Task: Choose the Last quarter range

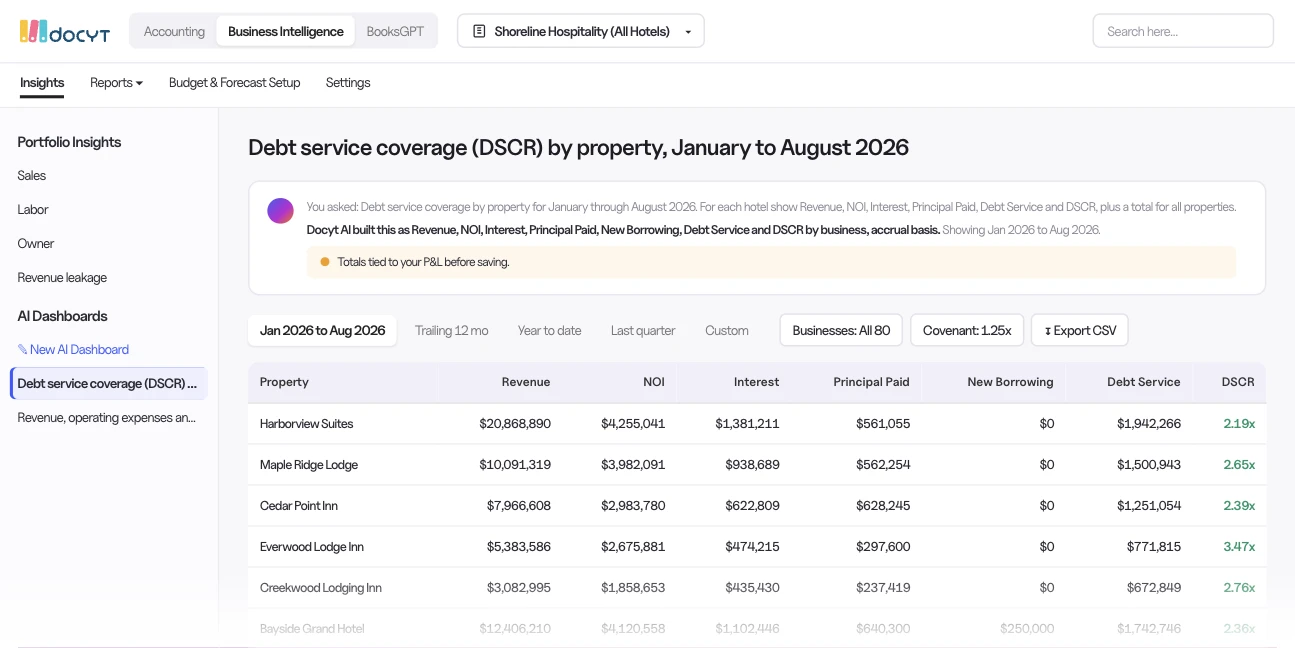Action: click(x=643, y=330)
